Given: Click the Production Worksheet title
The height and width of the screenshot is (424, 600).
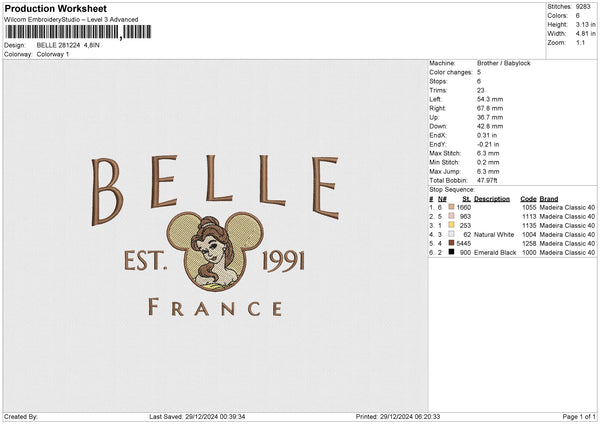Looking at the screenshot, I should click(x=55, y=8).
